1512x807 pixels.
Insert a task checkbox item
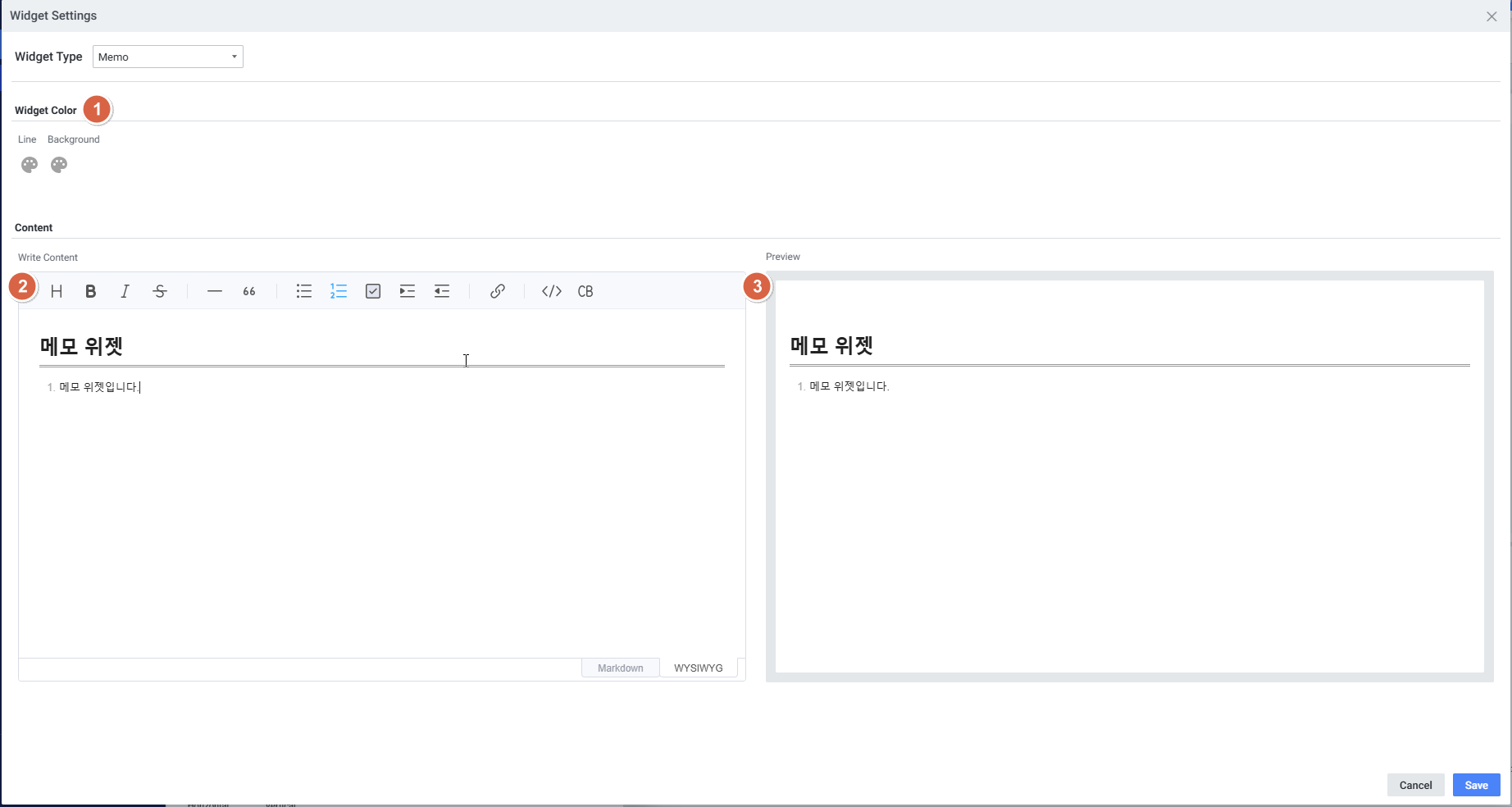coord(373,291)
